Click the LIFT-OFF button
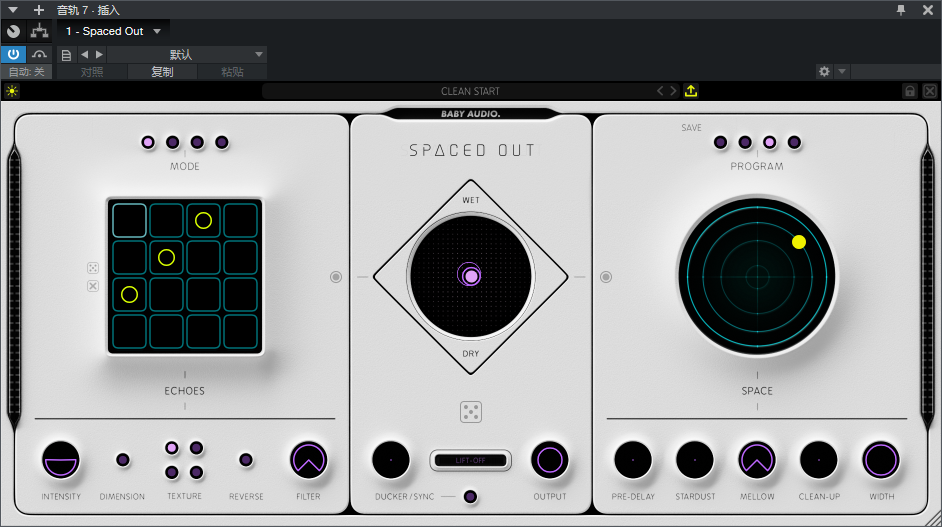The width and height of the screenshot is (942, 527). (470, 460)
